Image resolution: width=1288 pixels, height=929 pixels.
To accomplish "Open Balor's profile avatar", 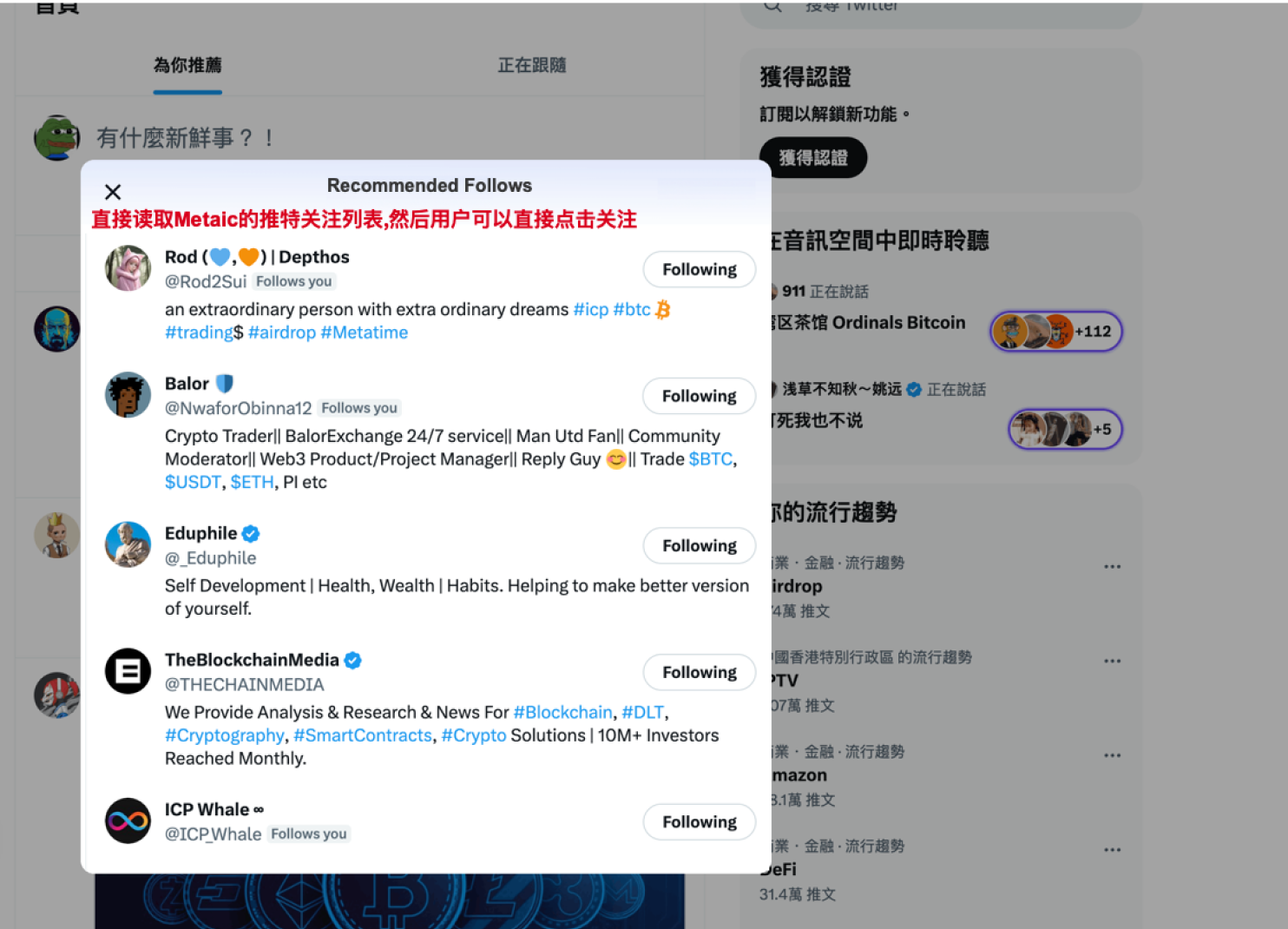I will [x=128, y=395].
